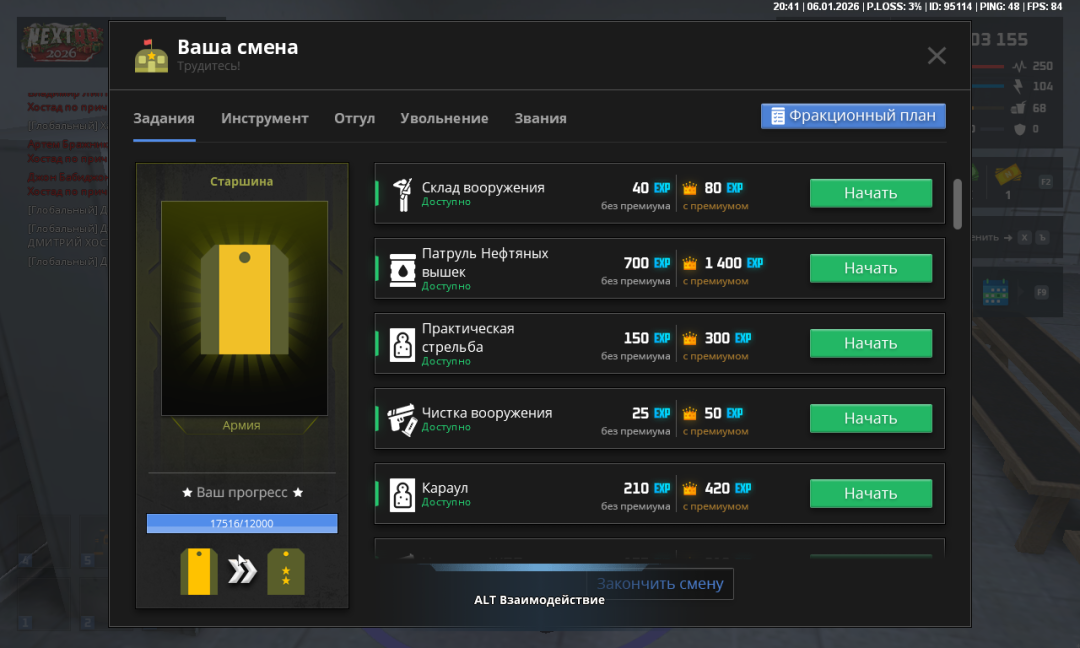Open the Задания tab
The height and width of the screenshot is (648, 1080).
point(164,118)
